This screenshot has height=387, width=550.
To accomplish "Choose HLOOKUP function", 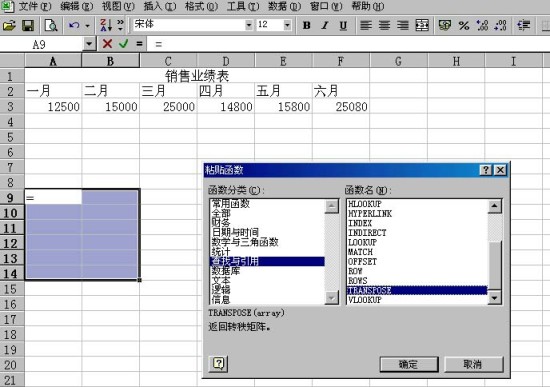I will click(x=364, y=204).
